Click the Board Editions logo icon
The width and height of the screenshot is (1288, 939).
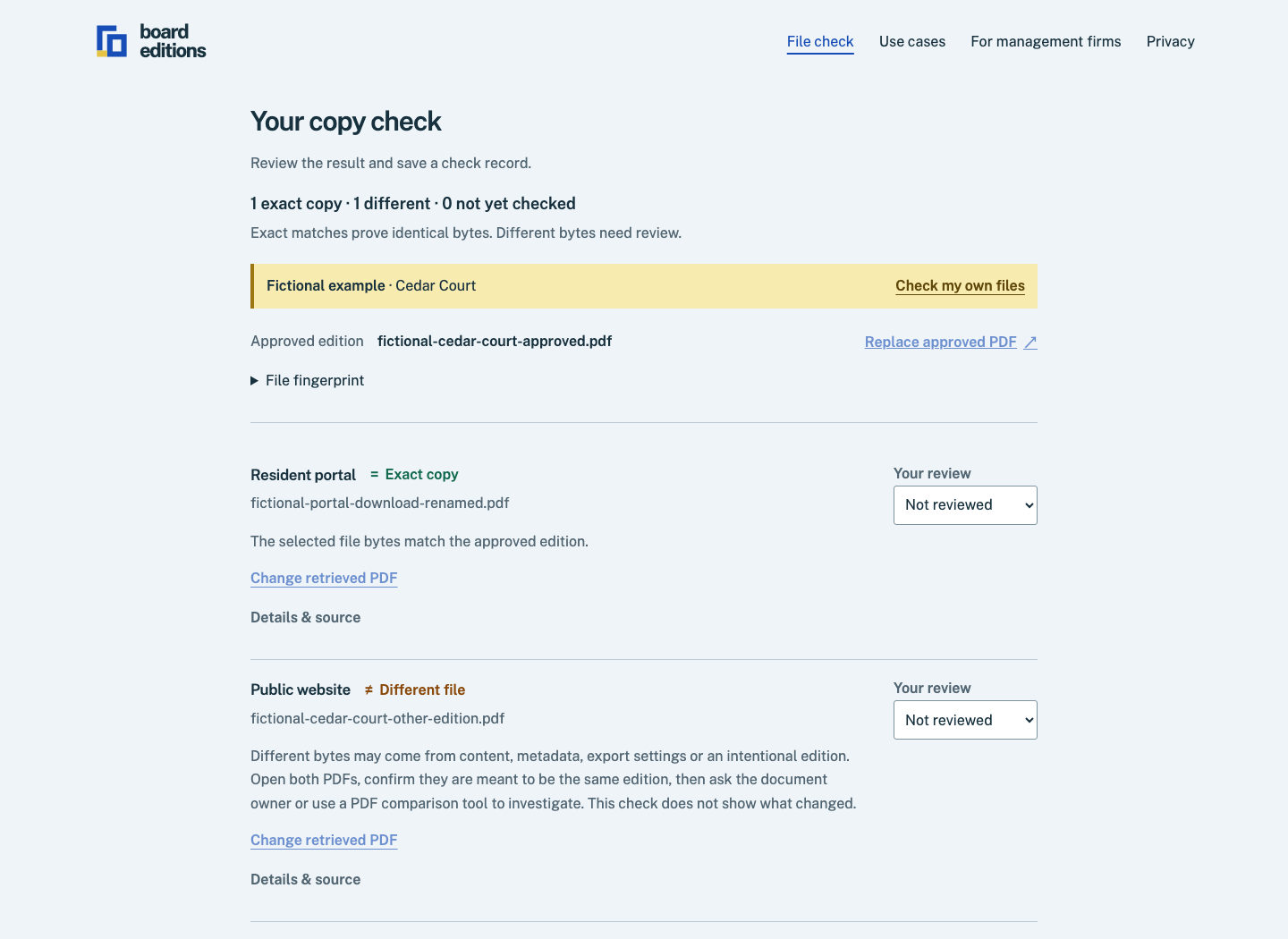tap(112, 41)
